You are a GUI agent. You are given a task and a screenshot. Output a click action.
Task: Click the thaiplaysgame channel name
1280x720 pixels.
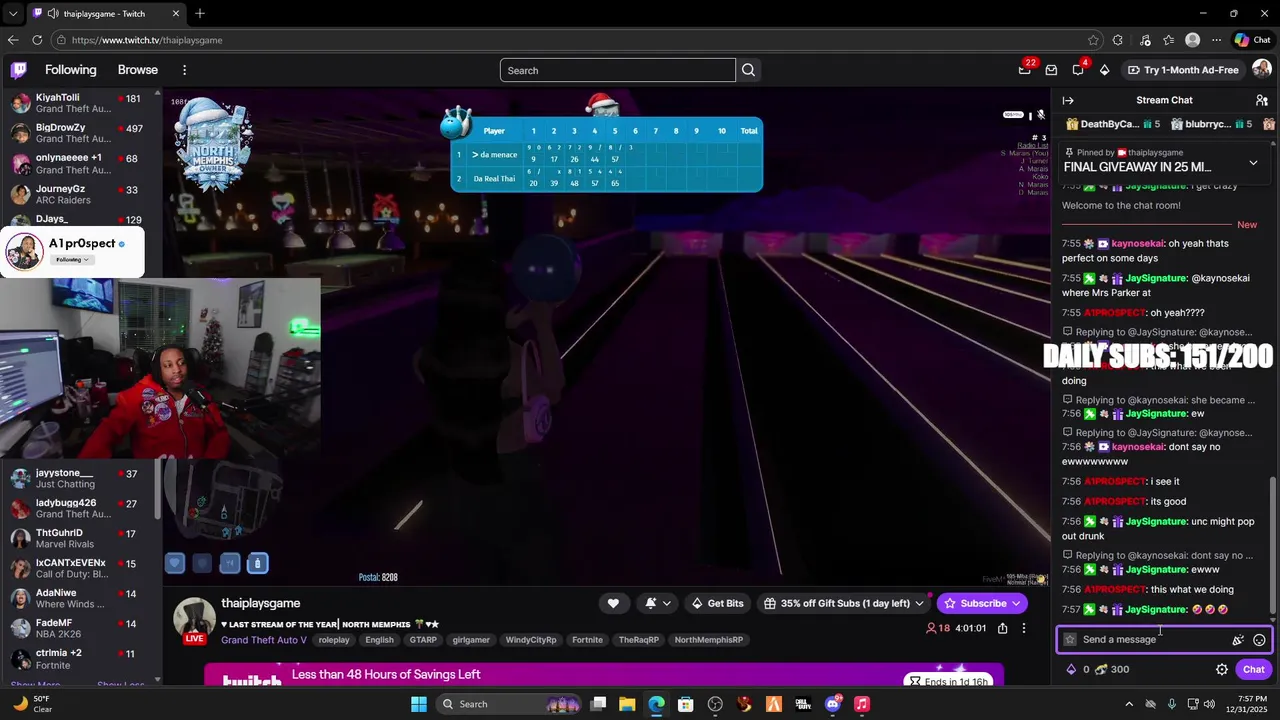click(261, 603)
